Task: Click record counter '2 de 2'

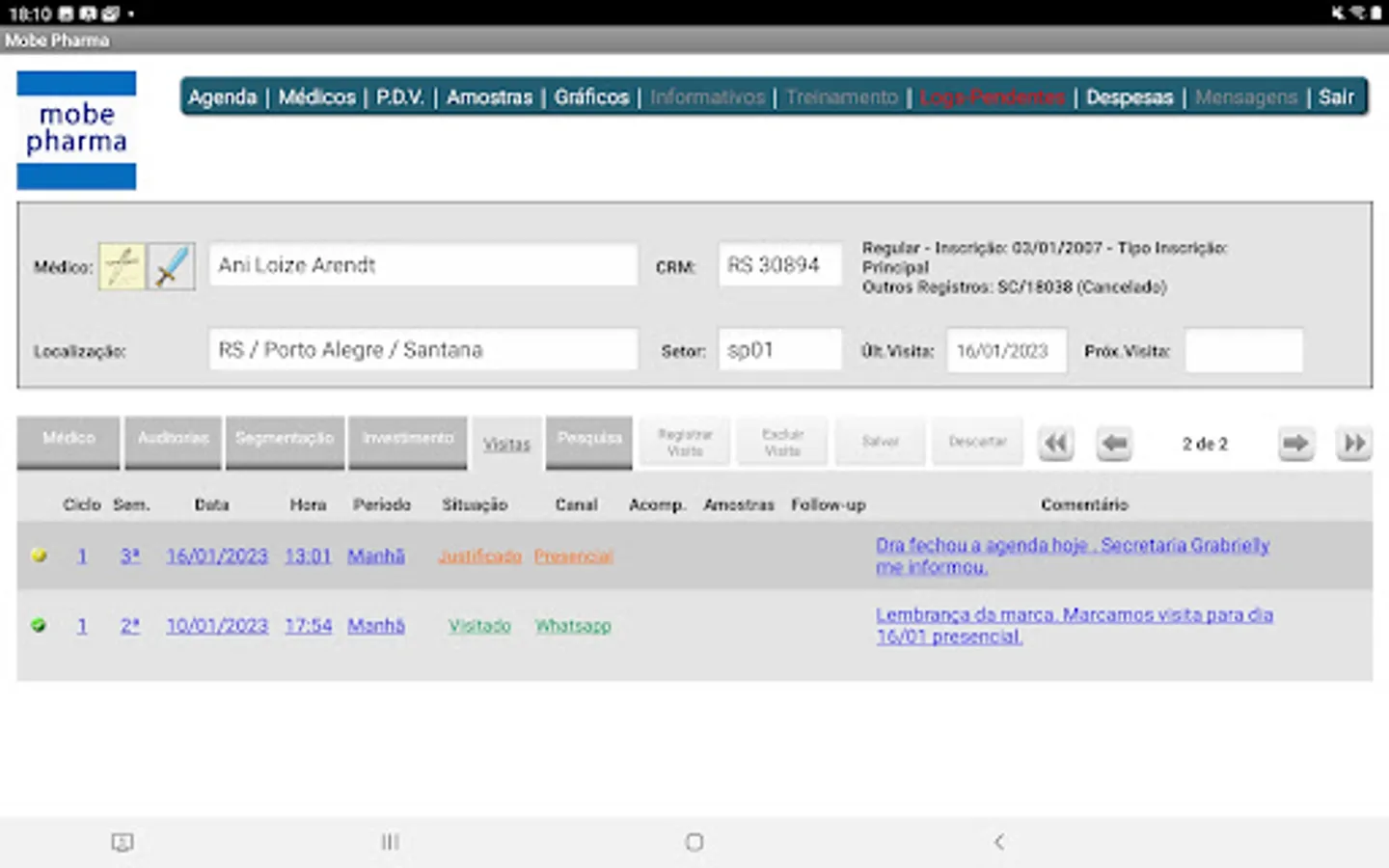Action: pos(1205,444)
